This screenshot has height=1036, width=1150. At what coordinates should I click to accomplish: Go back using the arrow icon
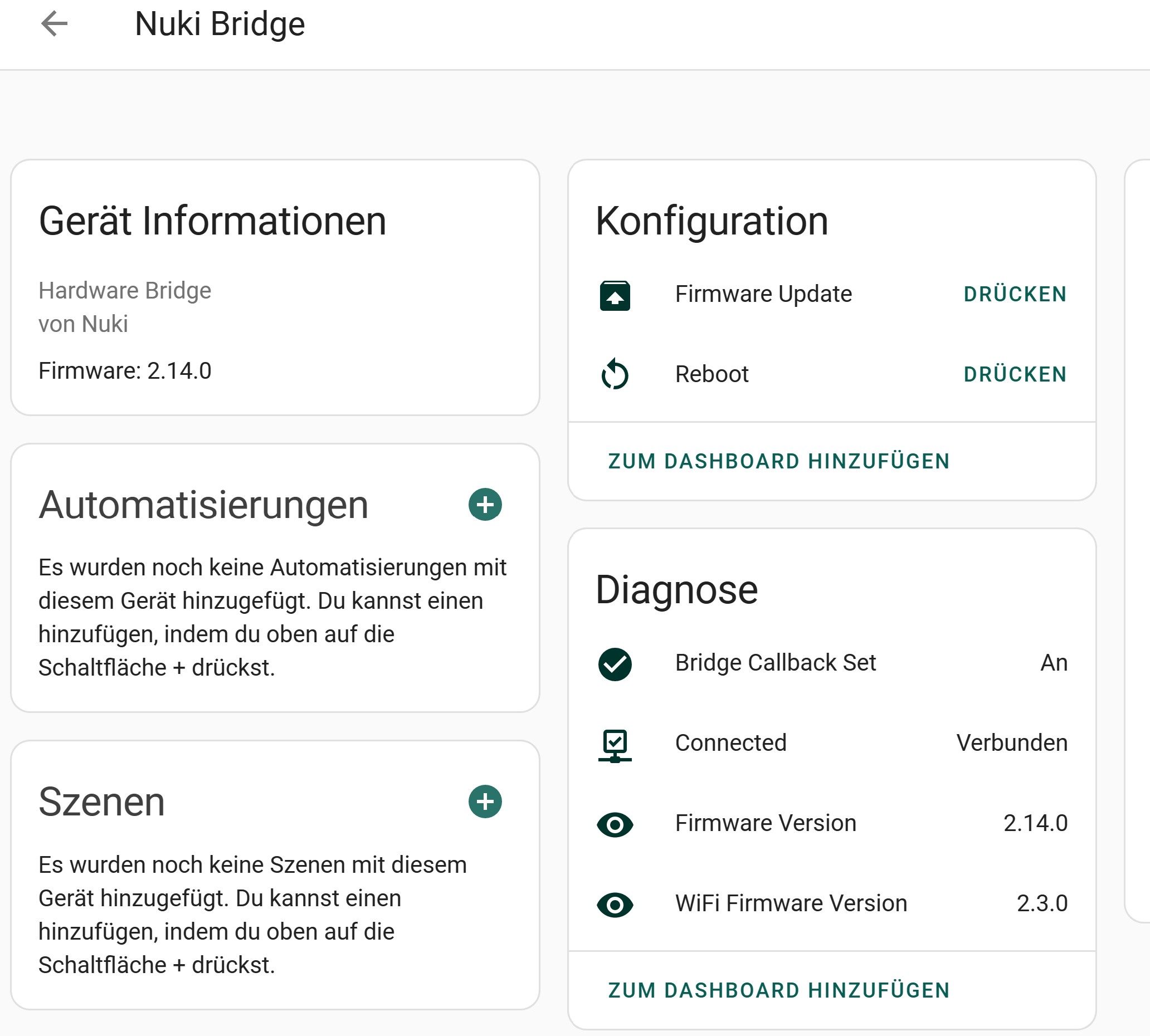click(x=54, y=24)
